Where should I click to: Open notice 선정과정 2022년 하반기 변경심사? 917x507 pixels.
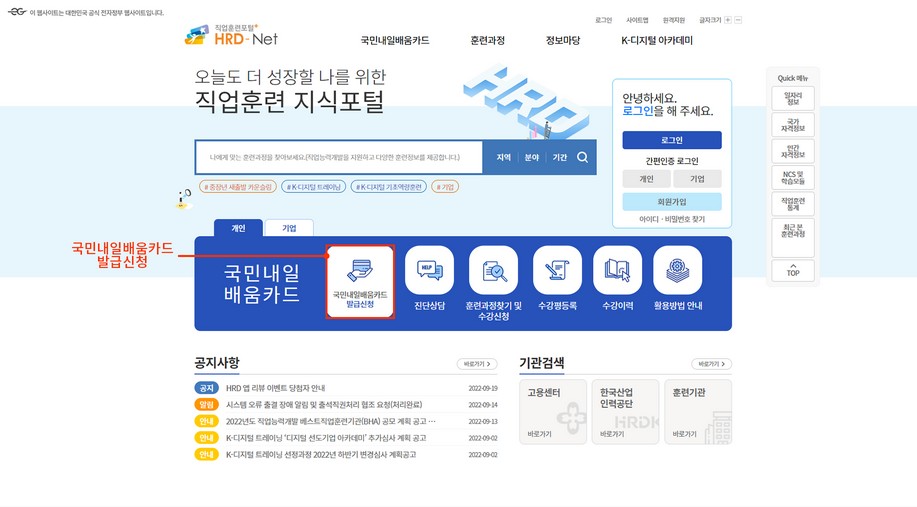pos(321,454)
